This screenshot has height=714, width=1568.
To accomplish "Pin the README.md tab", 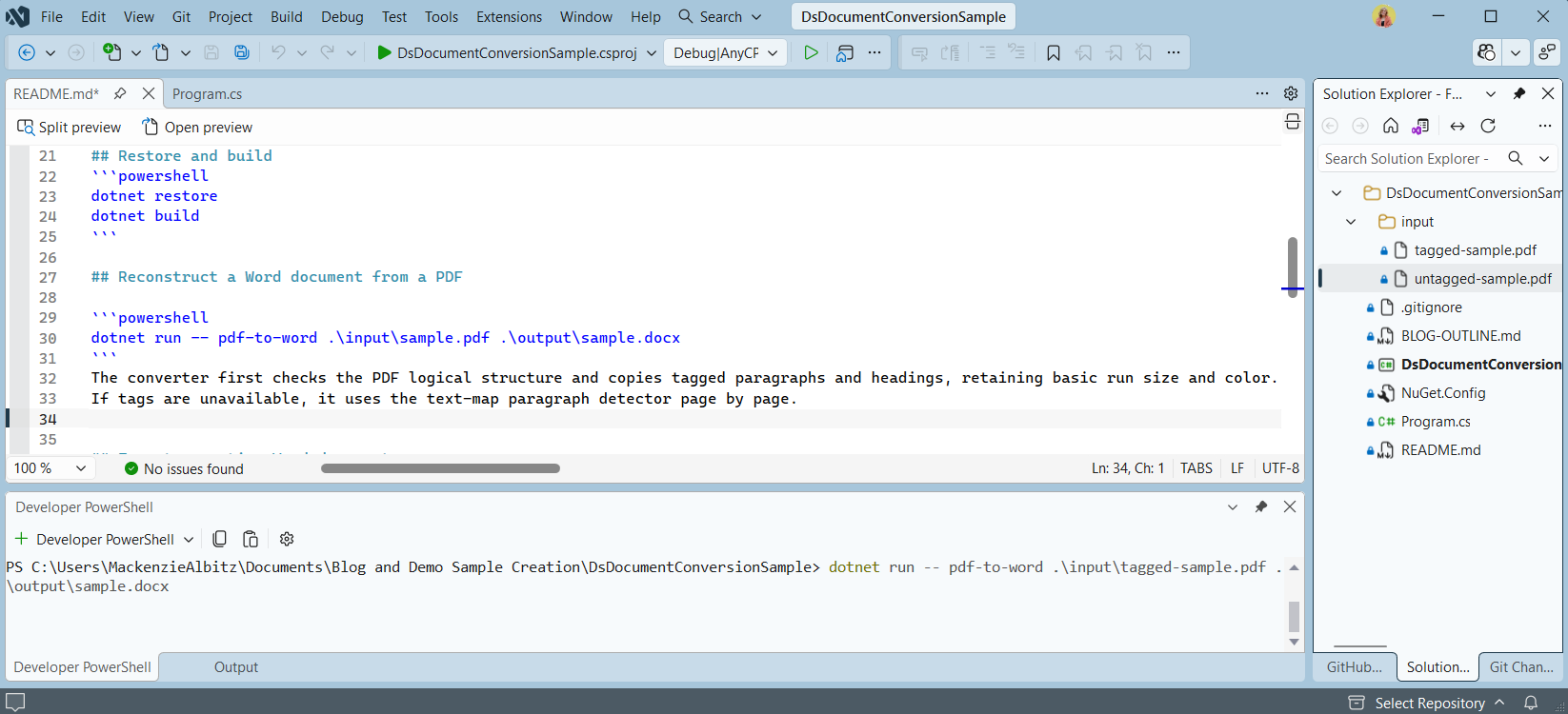I will (120, 93).
